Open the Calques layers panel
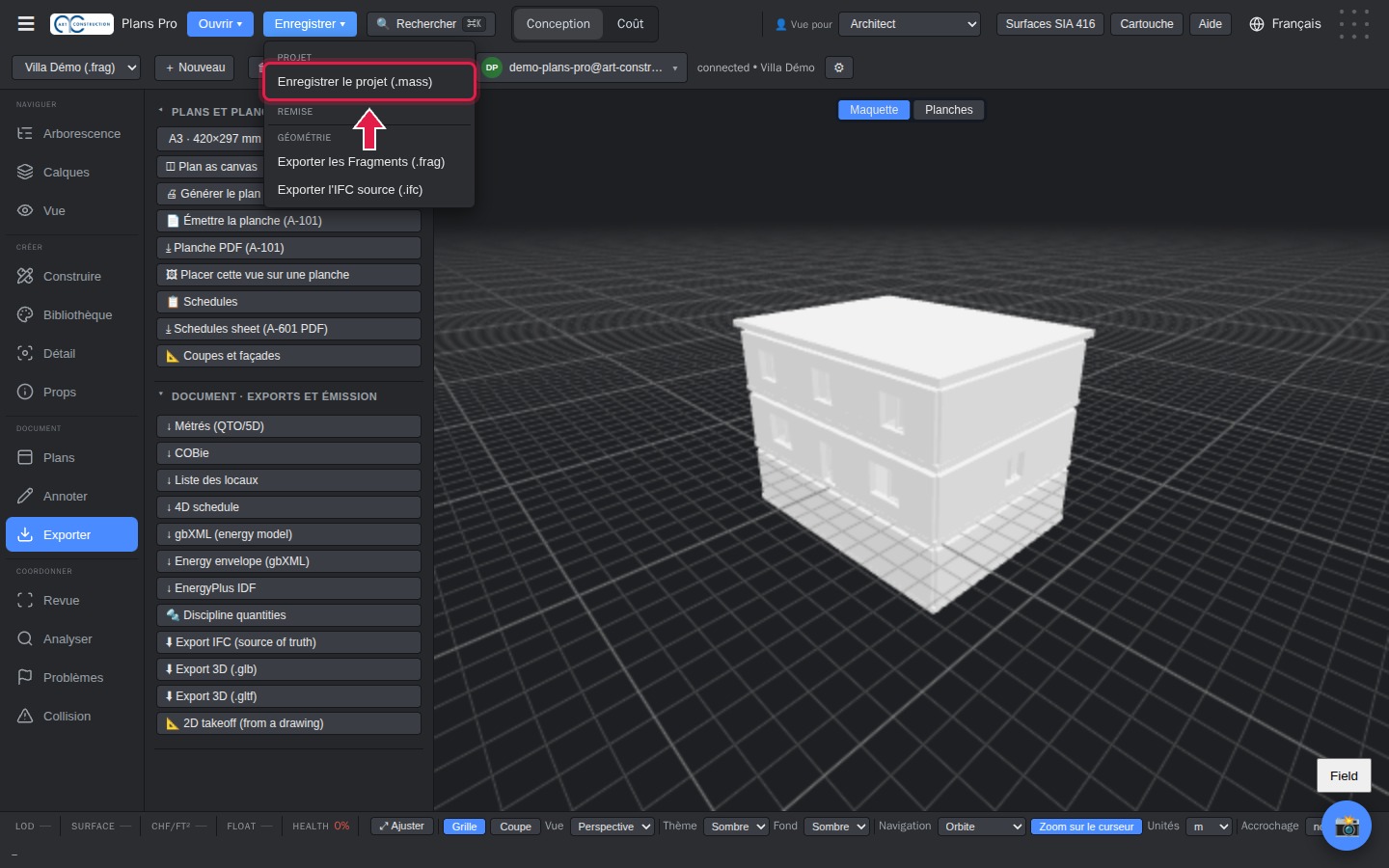Image resolution: width=1389 pixels, height=868 pixels. 72,173
